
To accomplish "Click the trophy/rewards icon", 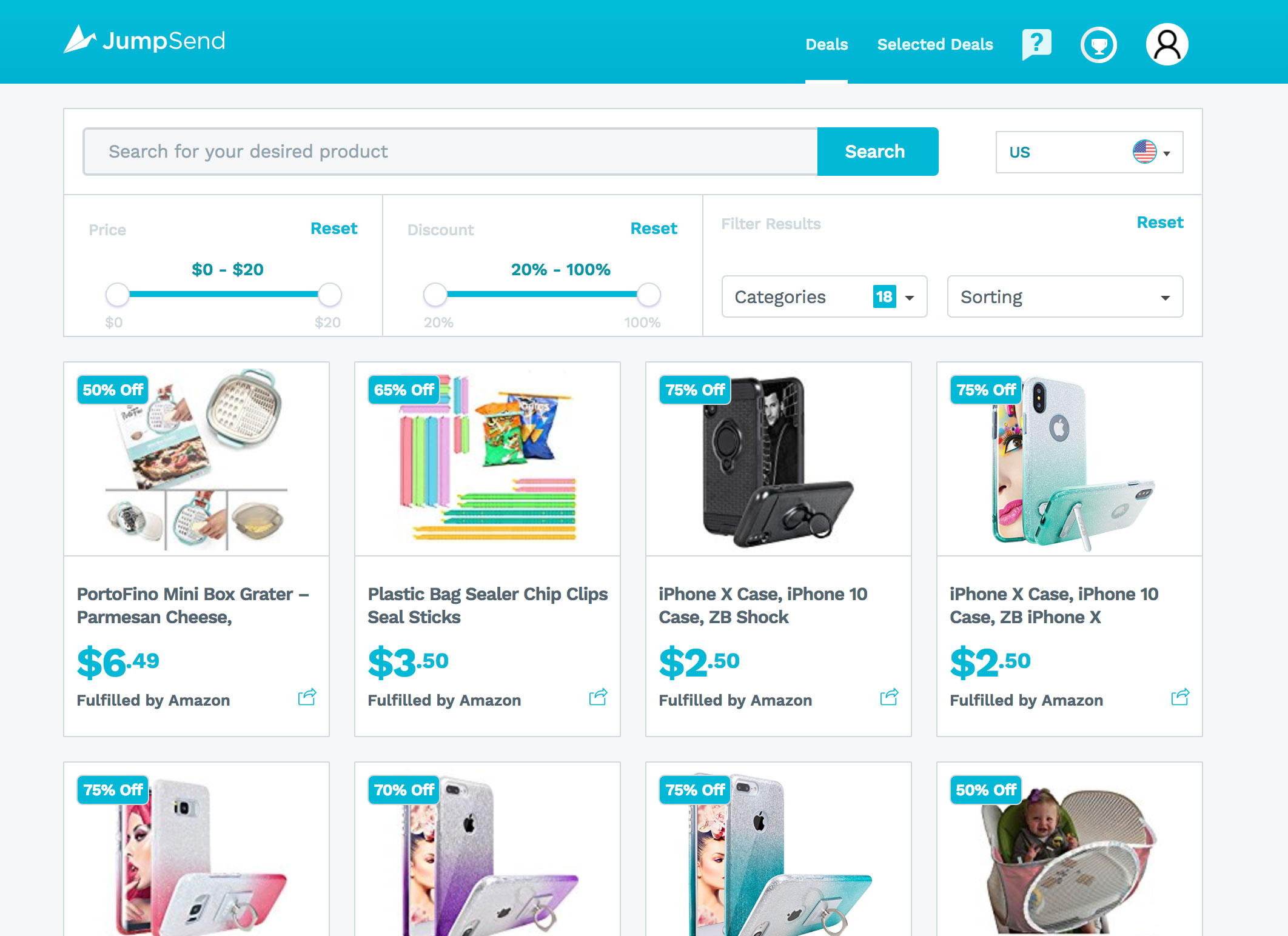I will pos(1100,44).
